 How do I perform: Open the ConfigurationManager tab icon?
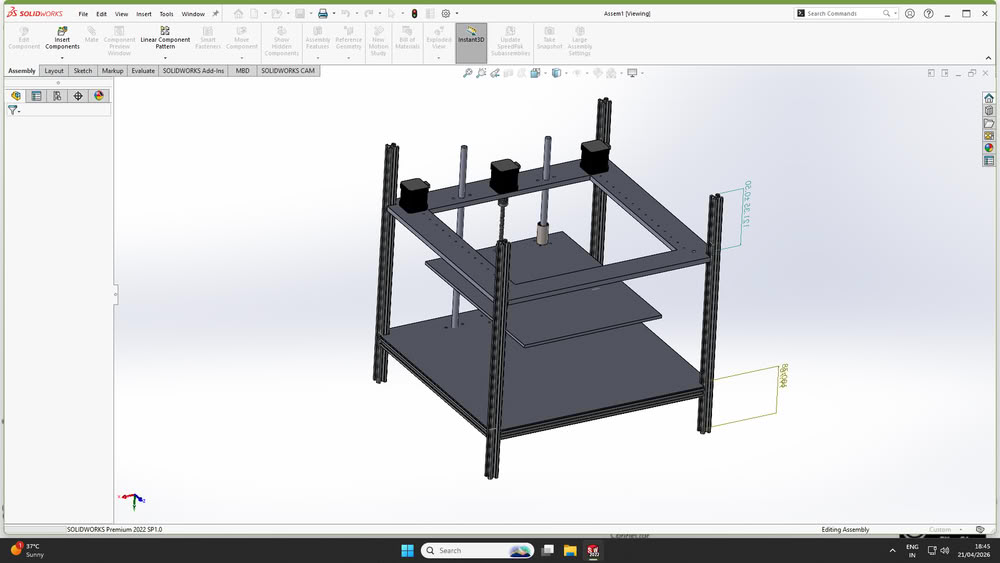tap(57, 96)
